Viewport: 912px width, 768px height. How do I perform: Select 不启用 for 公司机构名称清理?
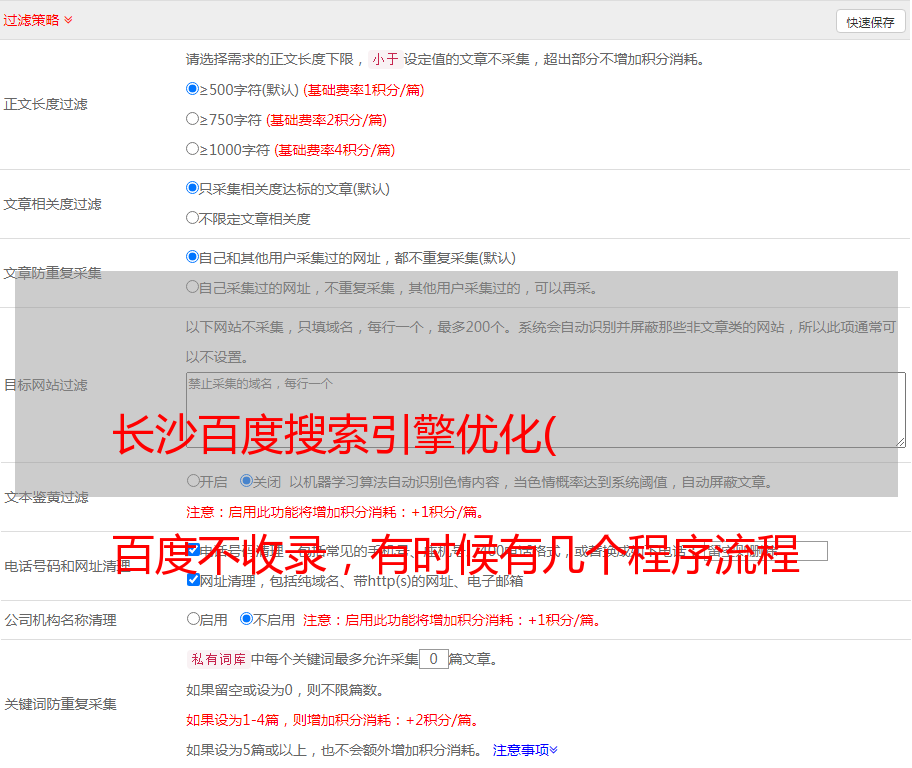[x=247, y=618]
